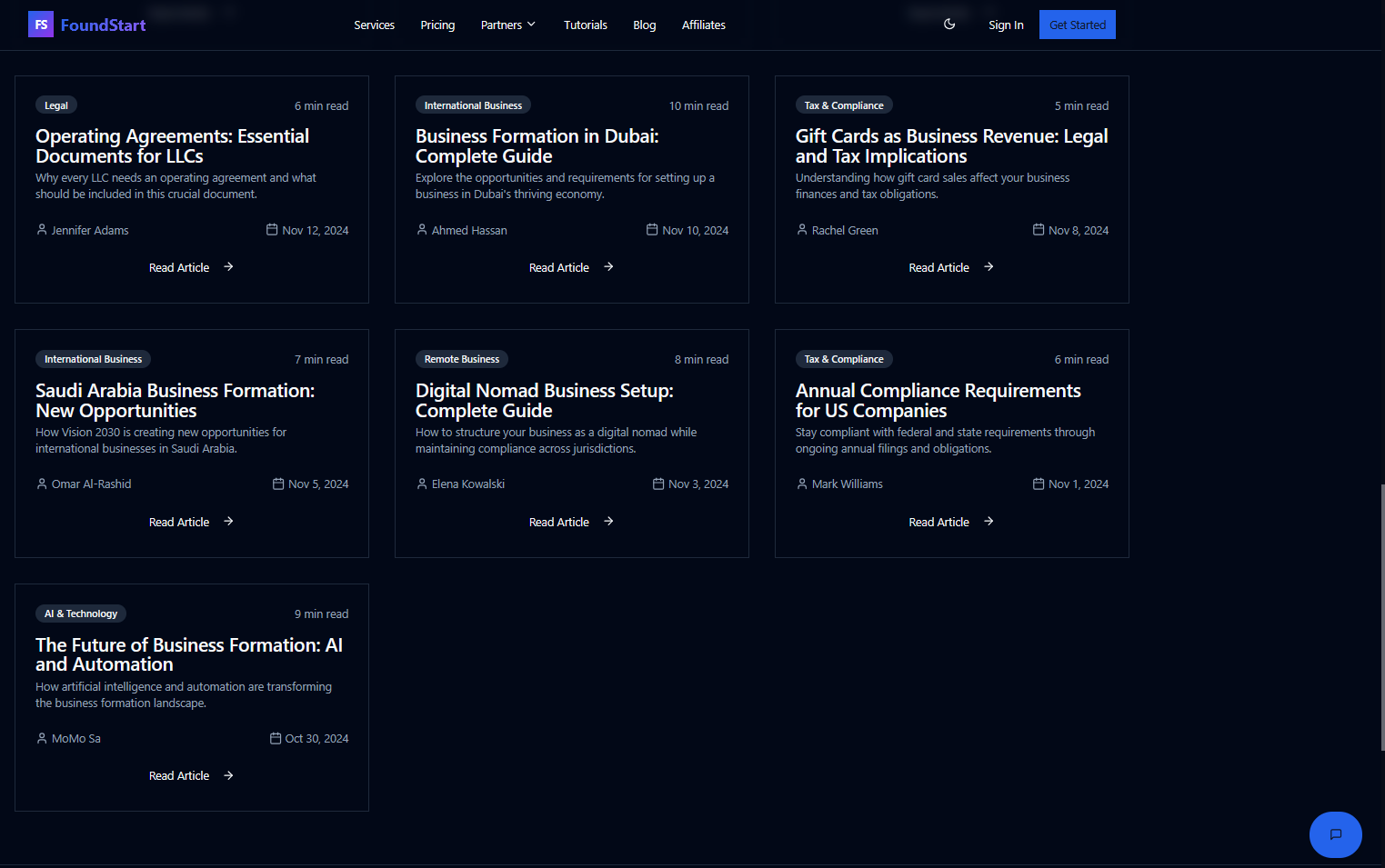Open the Tutorials nav link
The height and width of the screenshot is (868, 1385).
tap(585, 25)
